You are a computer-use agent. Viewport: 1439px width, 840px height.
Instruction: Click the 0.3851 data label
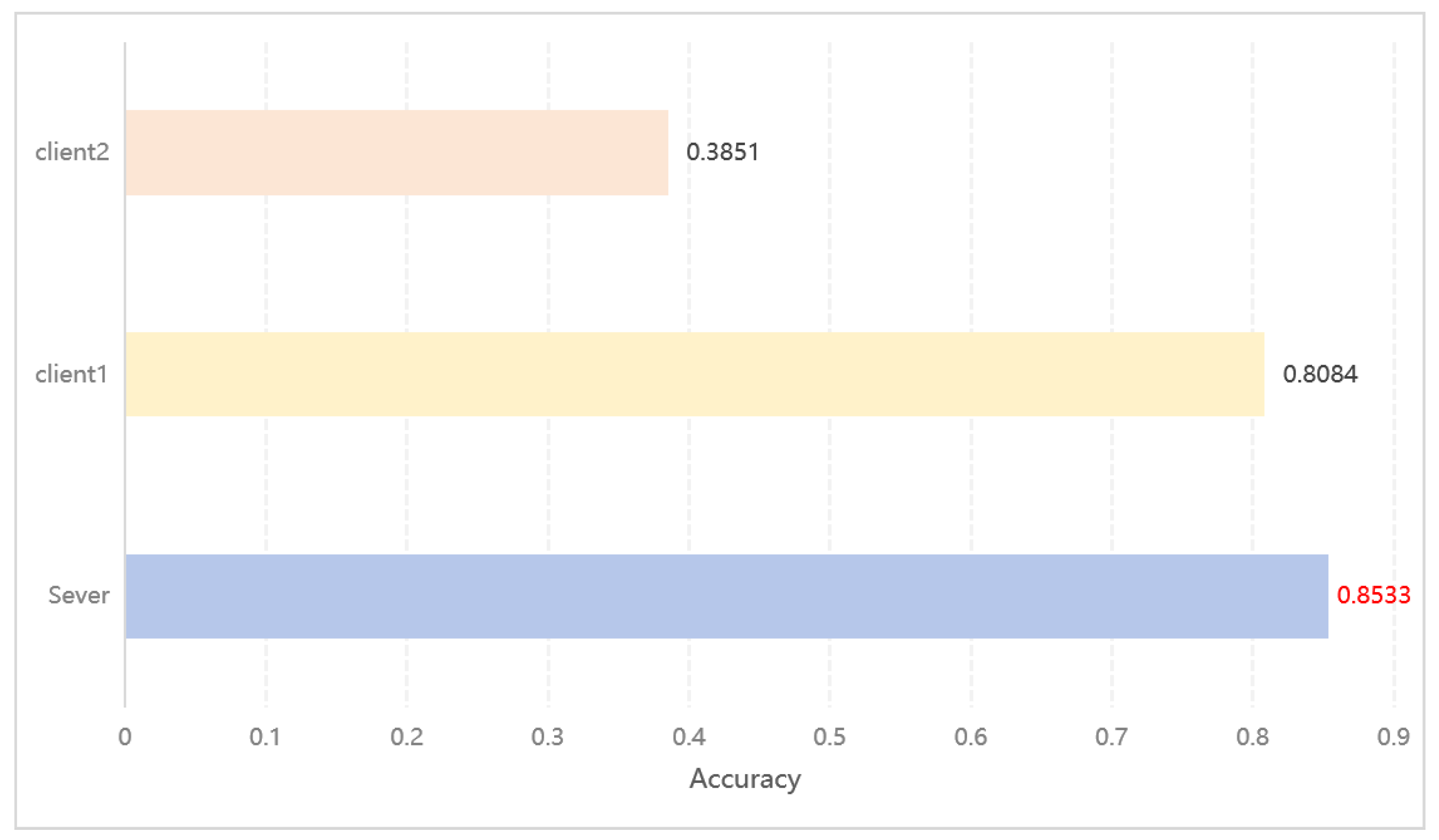(722, 152)
